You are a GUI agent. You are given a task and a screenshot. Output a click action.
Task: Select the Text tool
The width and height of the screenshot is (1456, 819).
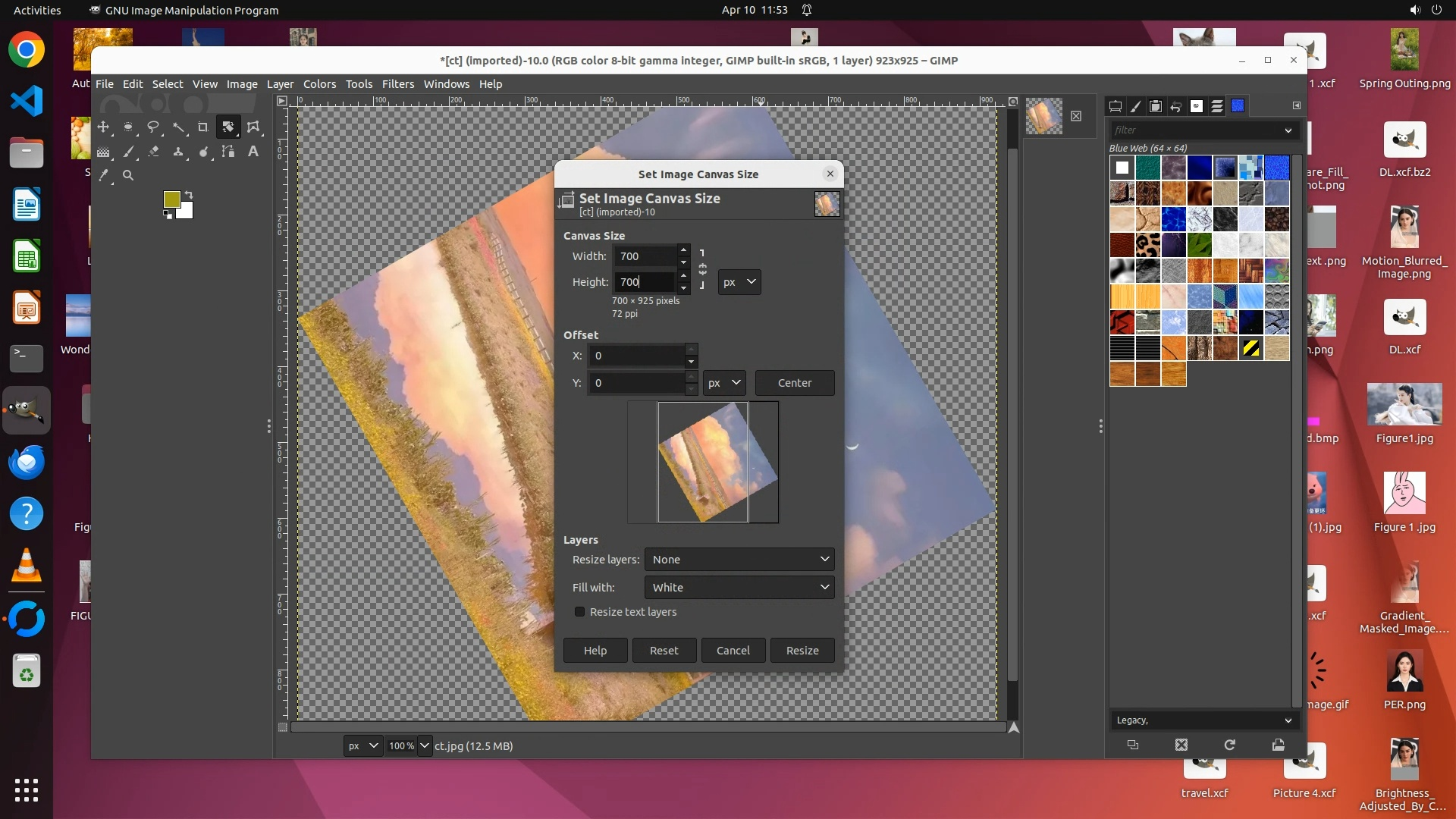(253, 152)
